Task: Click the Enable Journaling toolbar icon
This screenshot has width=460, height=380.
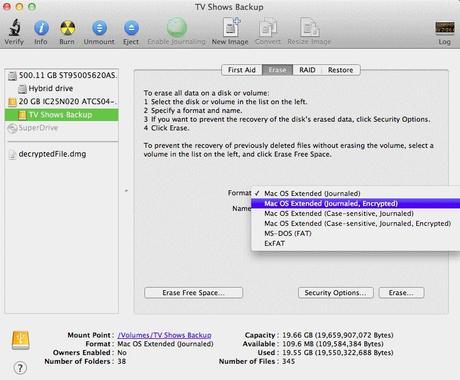Action: 176,27
